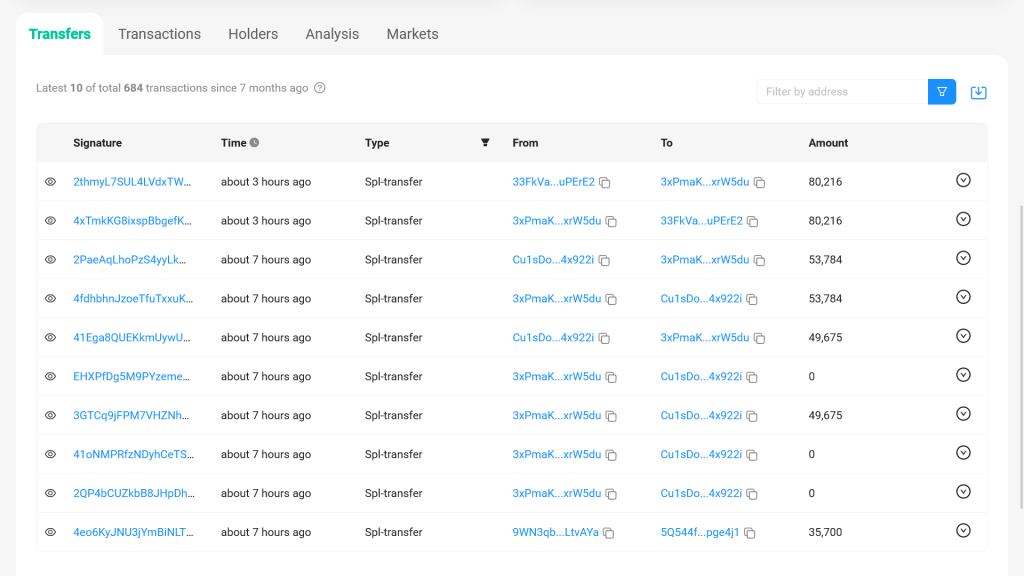This screenshot has height=576, width=1024.
Task: Toggle eye icon for 2PaeAqLhoPzS4yyLk row
Action: tap(50, 259)
